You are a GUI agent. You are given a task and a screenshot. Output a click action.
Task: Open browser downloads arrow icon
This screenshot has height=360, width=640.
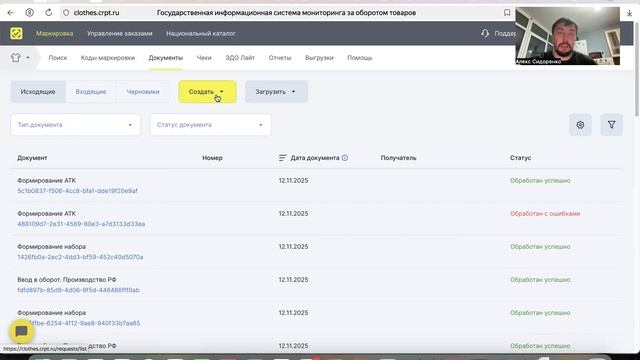[x=629, y=13]
